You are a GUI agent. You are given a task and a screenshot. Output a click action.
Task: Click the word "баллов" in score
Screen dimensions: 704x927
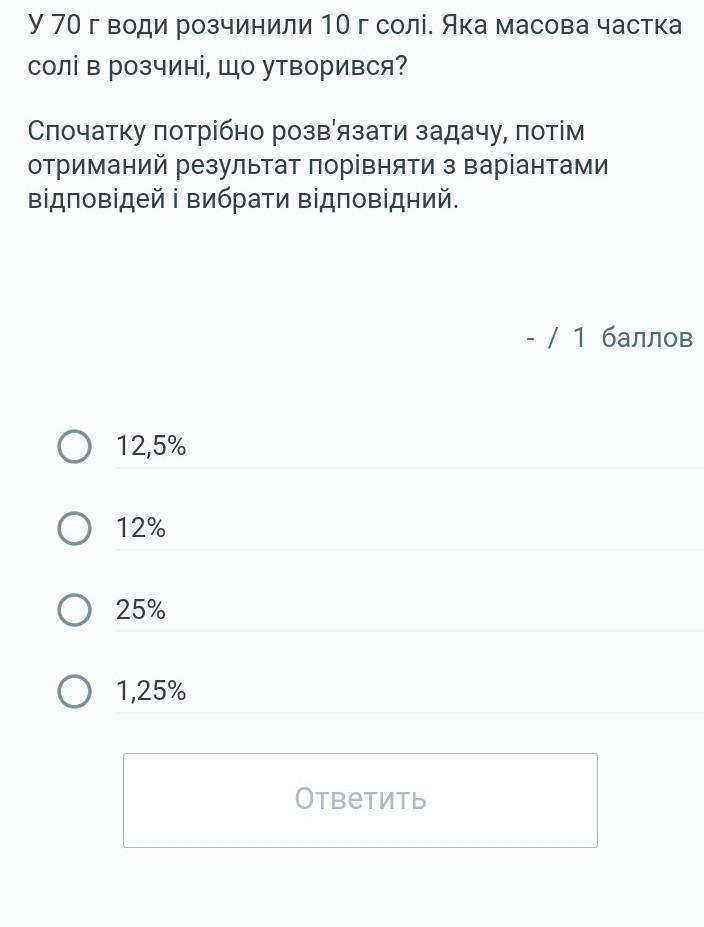coord(647,338)
